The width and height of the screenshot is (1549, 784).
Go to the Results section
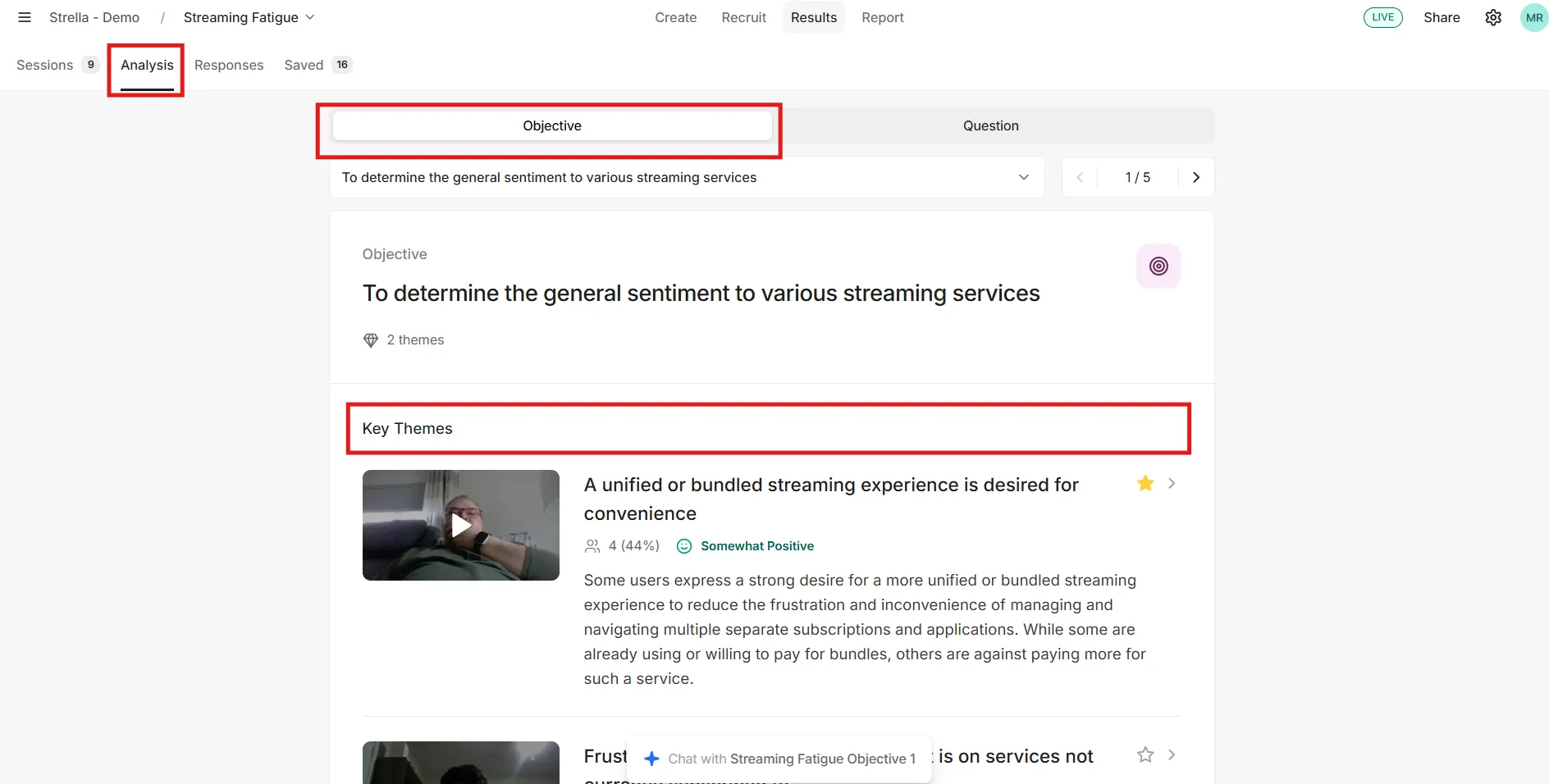(x=814, y=17)
